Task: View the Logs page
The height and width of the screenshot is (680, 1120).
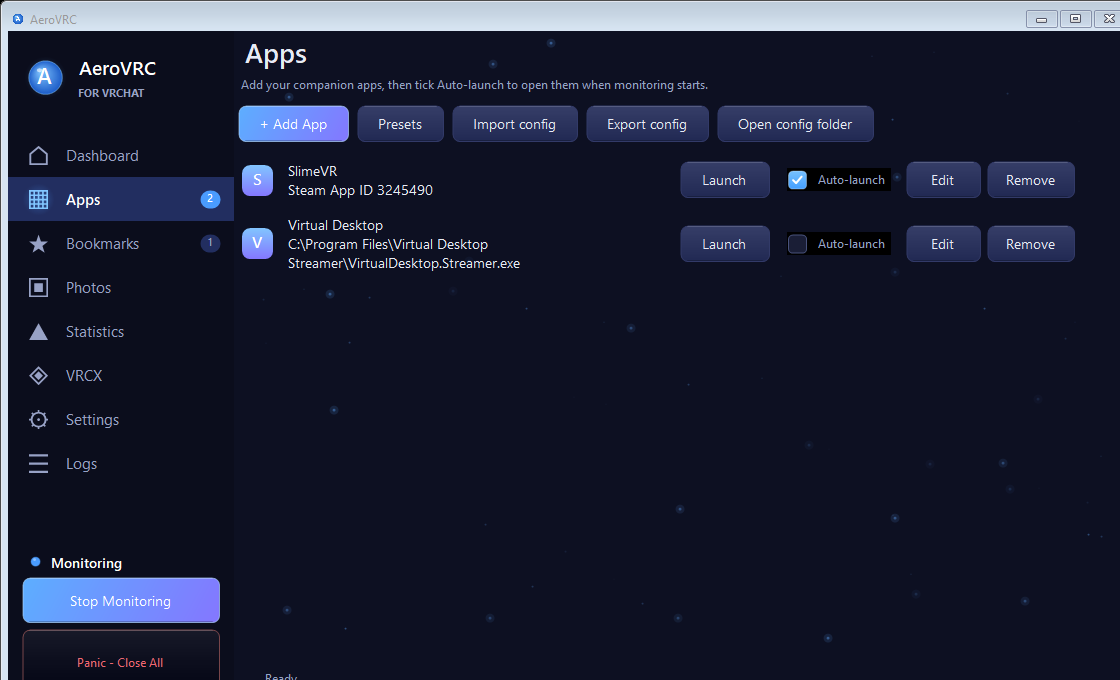Action: 121,464
